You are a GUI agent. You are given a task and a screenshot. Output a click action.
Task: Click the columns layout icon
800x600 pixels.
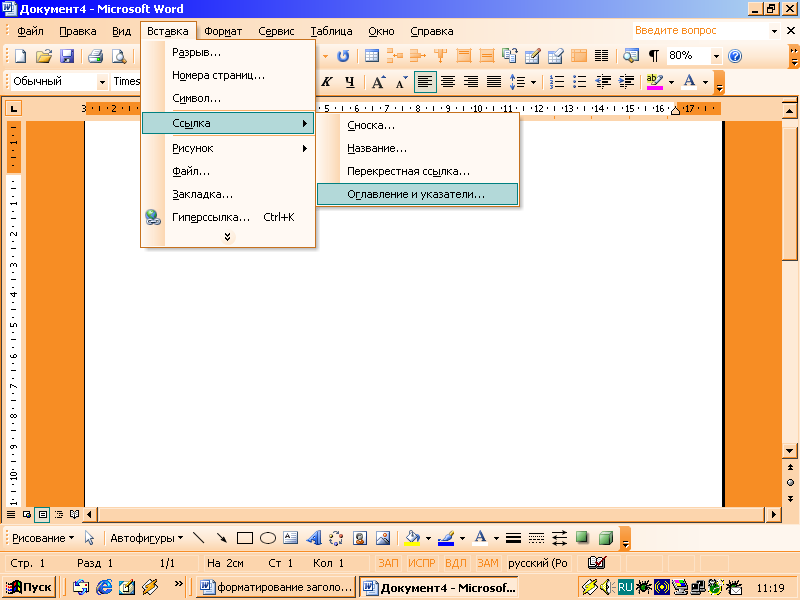click(602, 56)
